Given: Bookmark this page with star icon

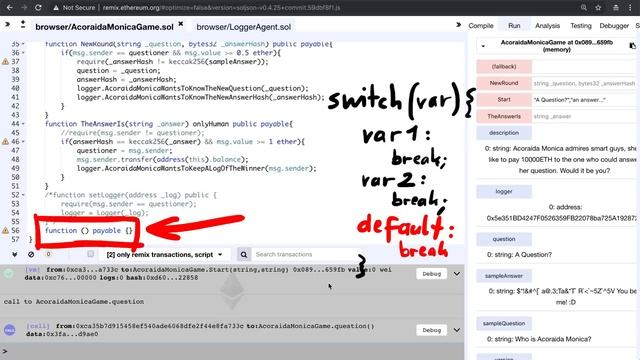Looking at the screenshot, I should tap(598, 7).
